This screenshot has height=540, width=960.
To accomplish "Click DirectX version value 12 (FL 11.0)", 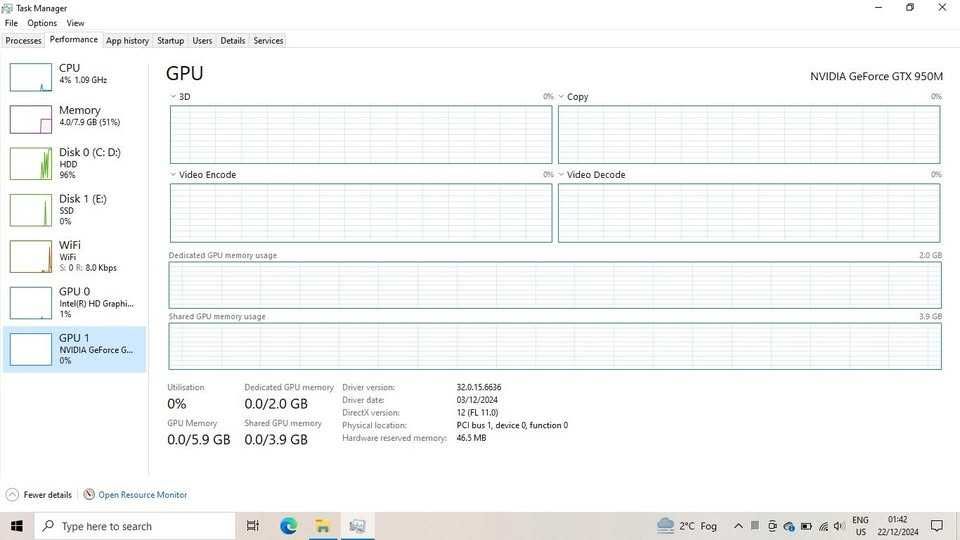I will point(477,413).
